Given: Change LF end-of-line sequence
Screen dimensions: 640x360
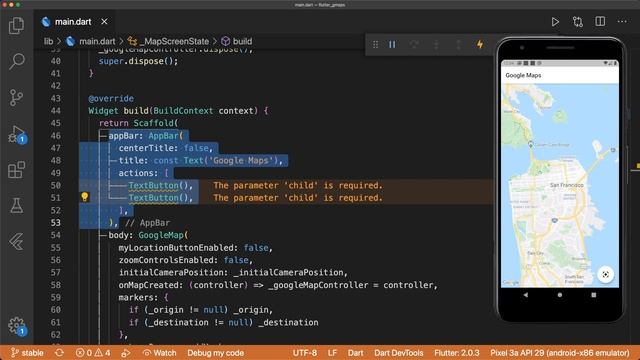Looking at the screenshot, I should 332,353.
